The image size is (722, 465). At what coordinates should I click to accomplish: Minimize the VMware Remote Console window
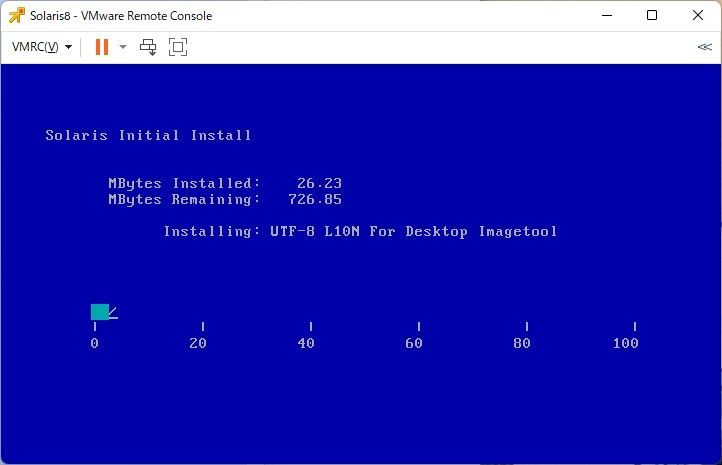tap(607, 15)
